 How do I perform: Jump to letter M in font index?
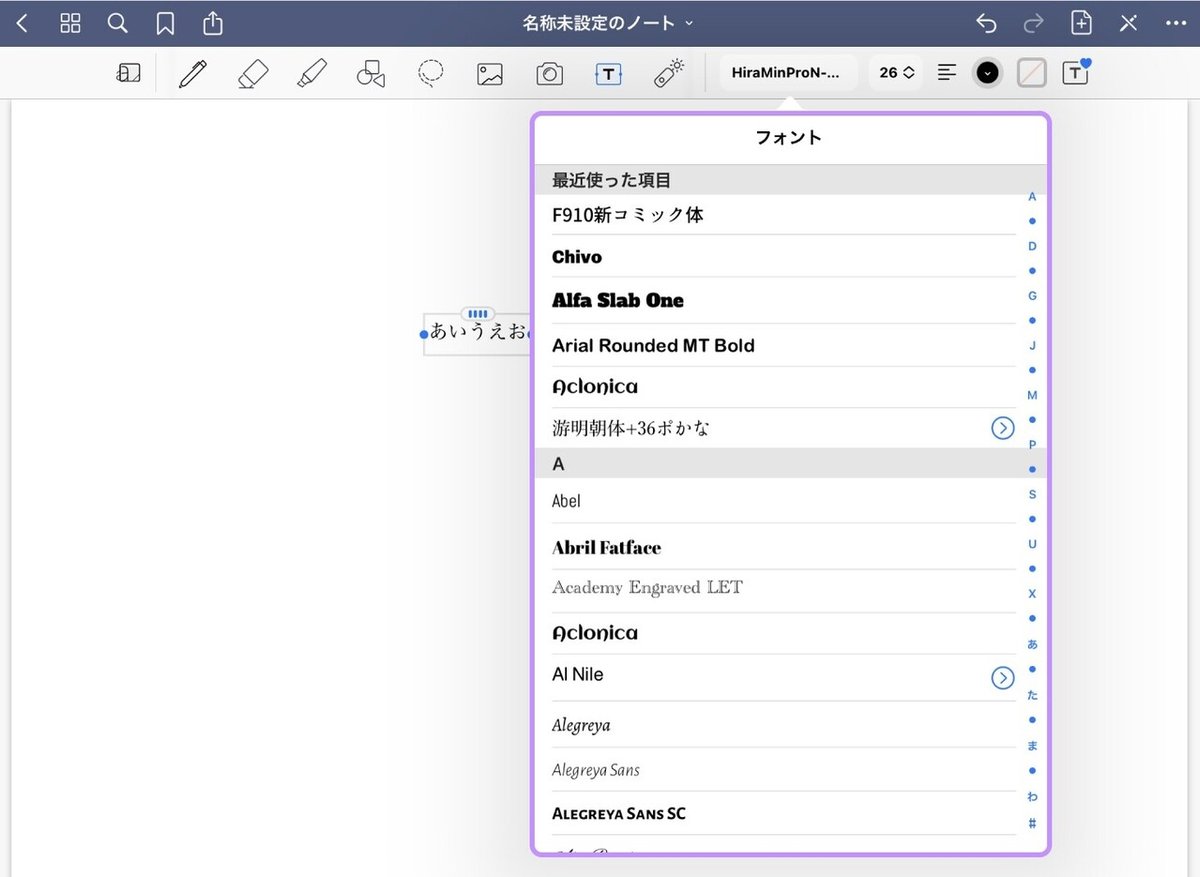coord(1032,395)
